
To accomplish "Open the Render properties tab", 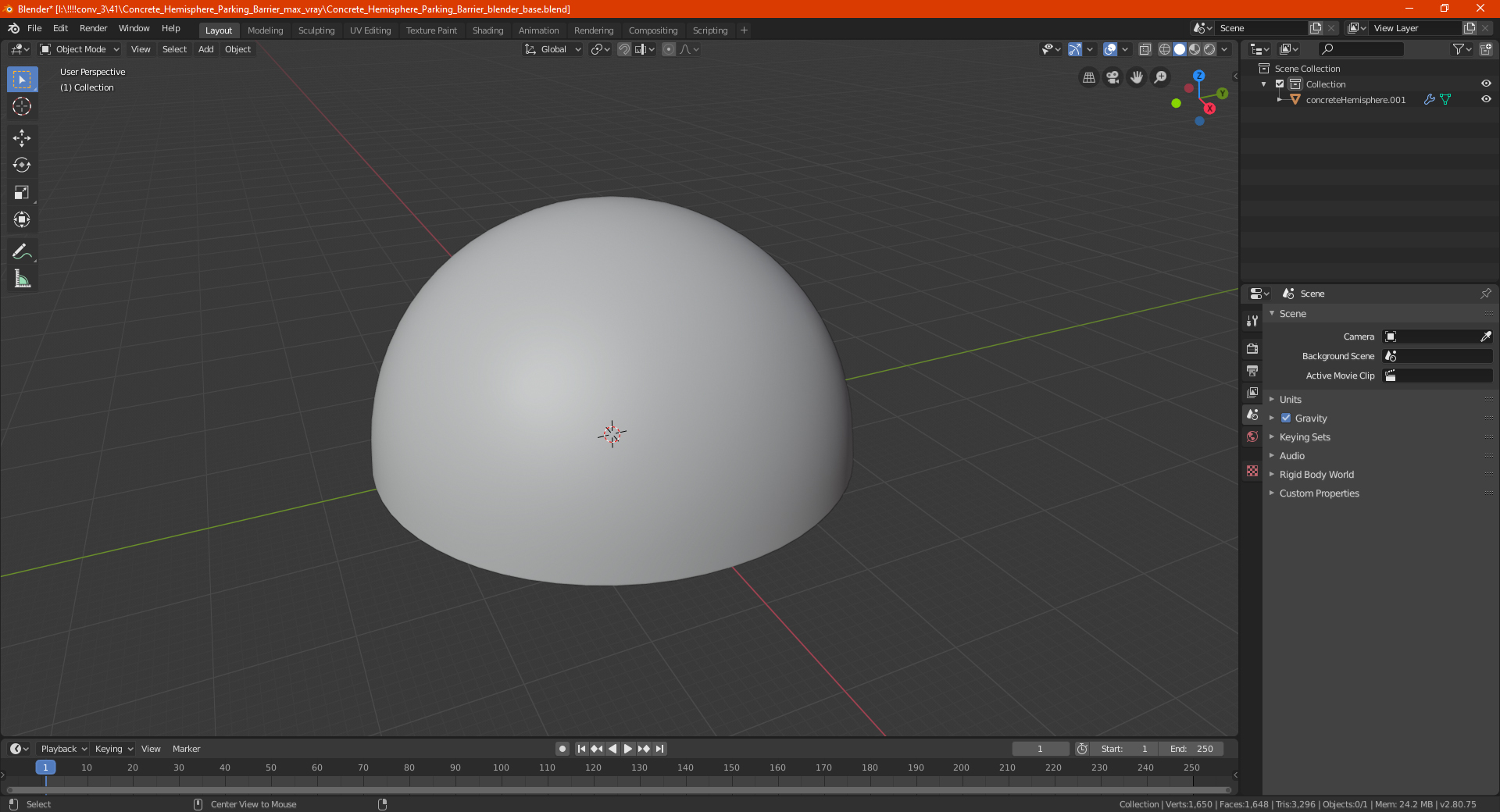I will point(1252,348).
